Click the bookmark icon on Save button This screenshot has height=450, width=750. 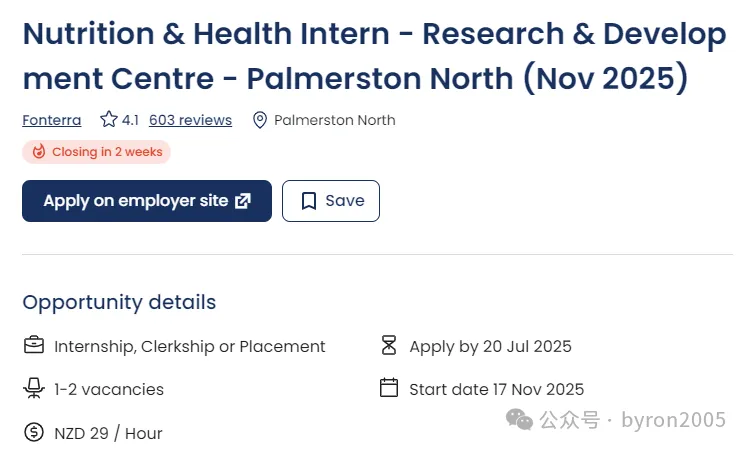(x=309, y=201)
